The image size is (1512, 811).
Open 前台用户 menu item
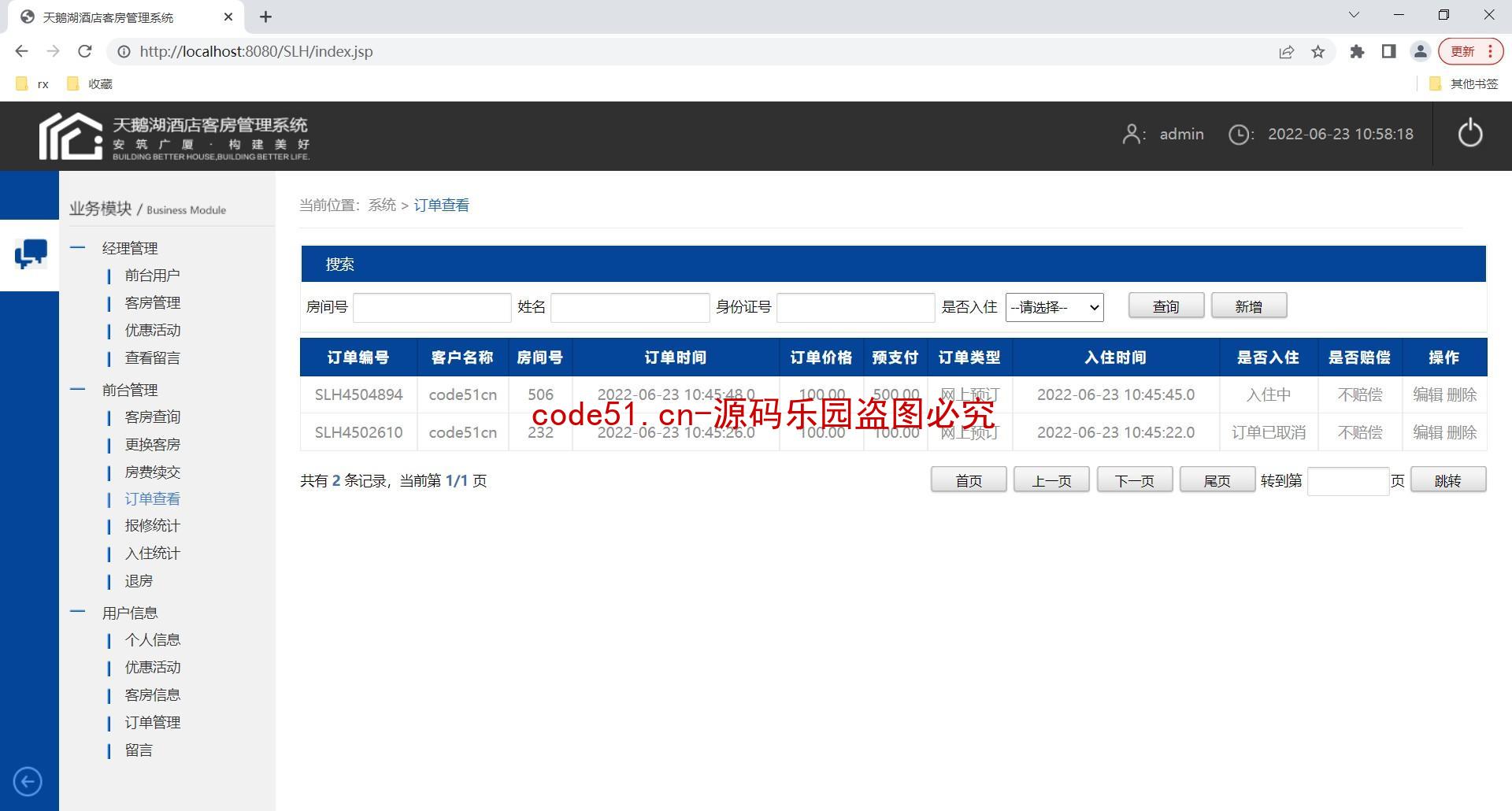(x=152, y=276)
